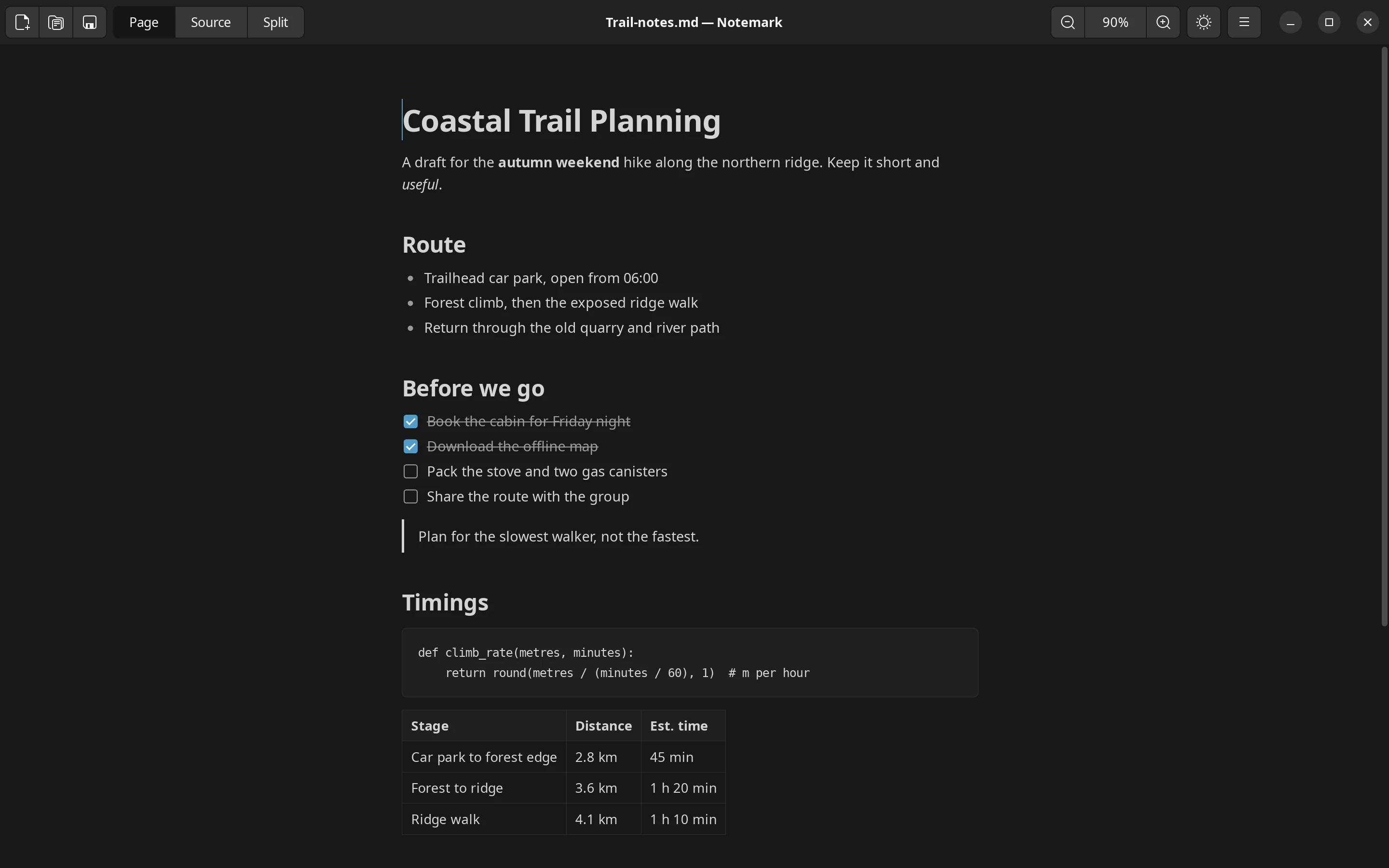Click the 'Ridge walk' table cell
The image size is (1389, 868).
(484, 819)
